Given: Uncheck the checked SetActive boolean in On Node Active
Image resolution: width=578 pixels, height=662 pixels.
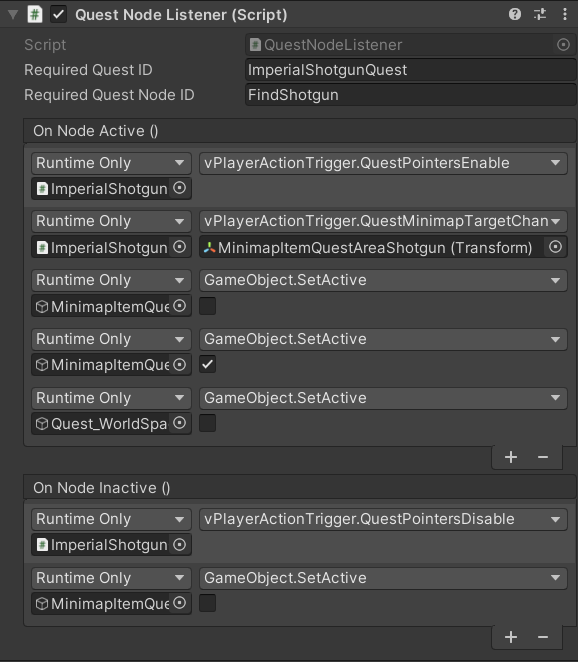Looking at the screenshot, I should [207, 364].
